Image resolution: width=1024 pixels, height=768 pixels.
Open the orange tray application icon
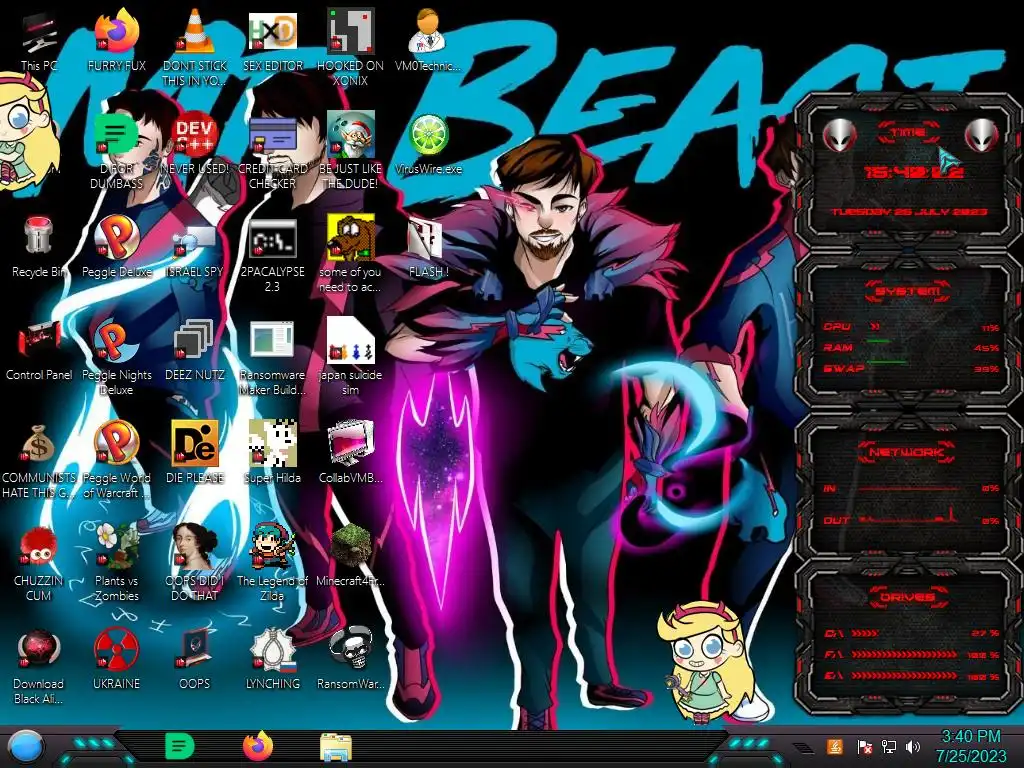coord(835,746)
